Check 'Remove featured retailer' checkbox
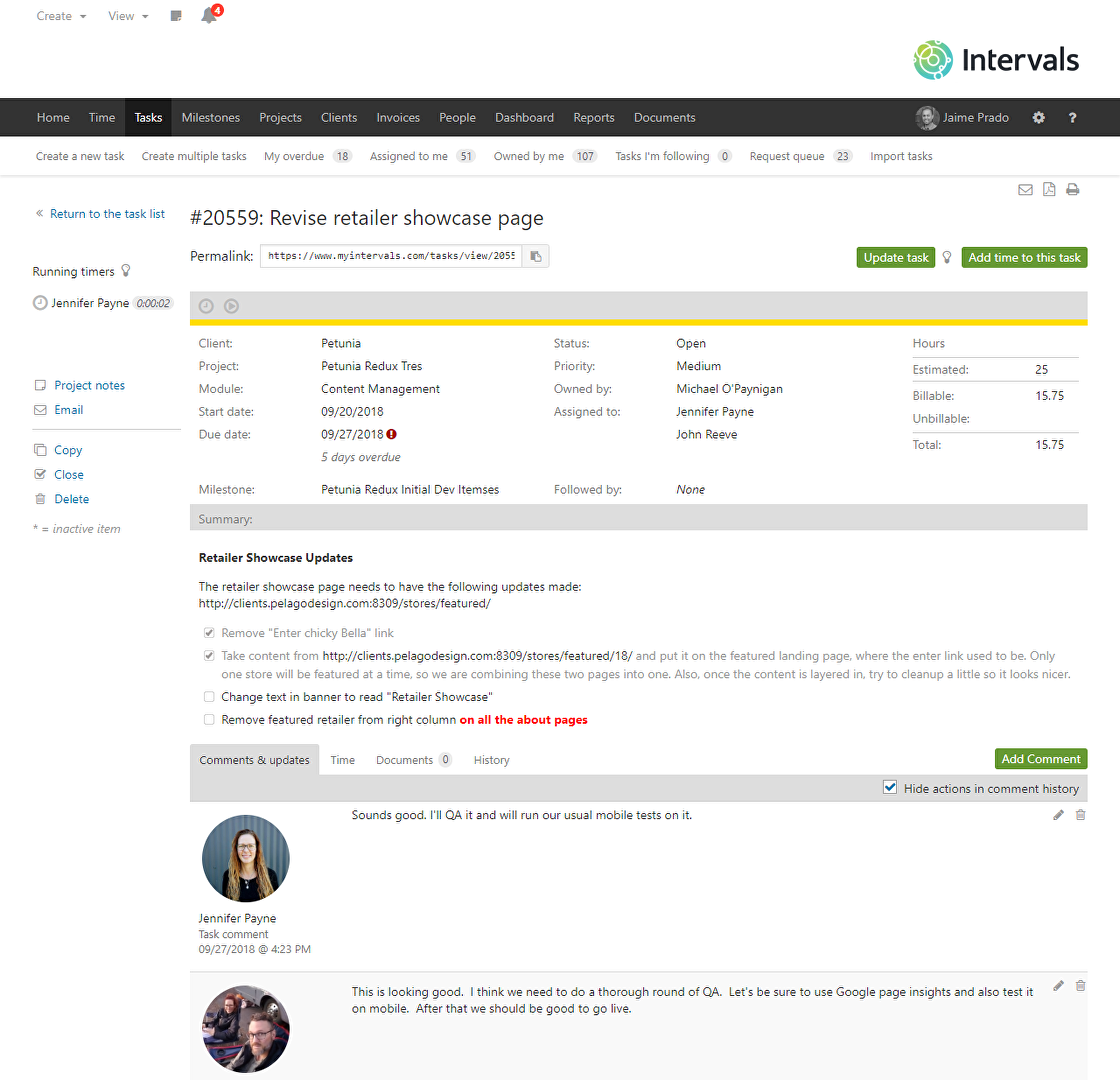1120x1080 pixels. click(x=209, y=720)
